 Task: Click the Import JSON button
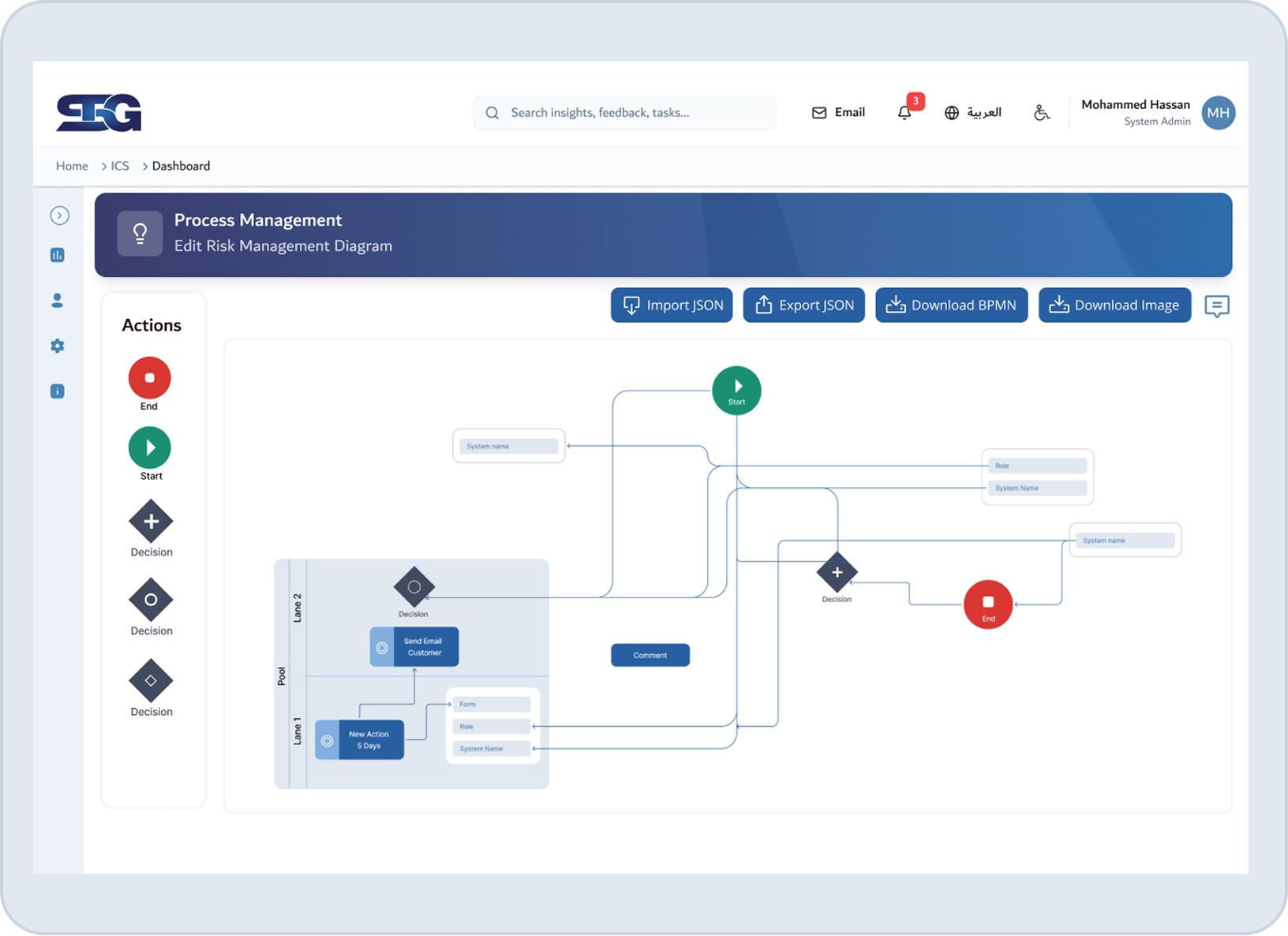pyautogui.click(x=671, y=305)
